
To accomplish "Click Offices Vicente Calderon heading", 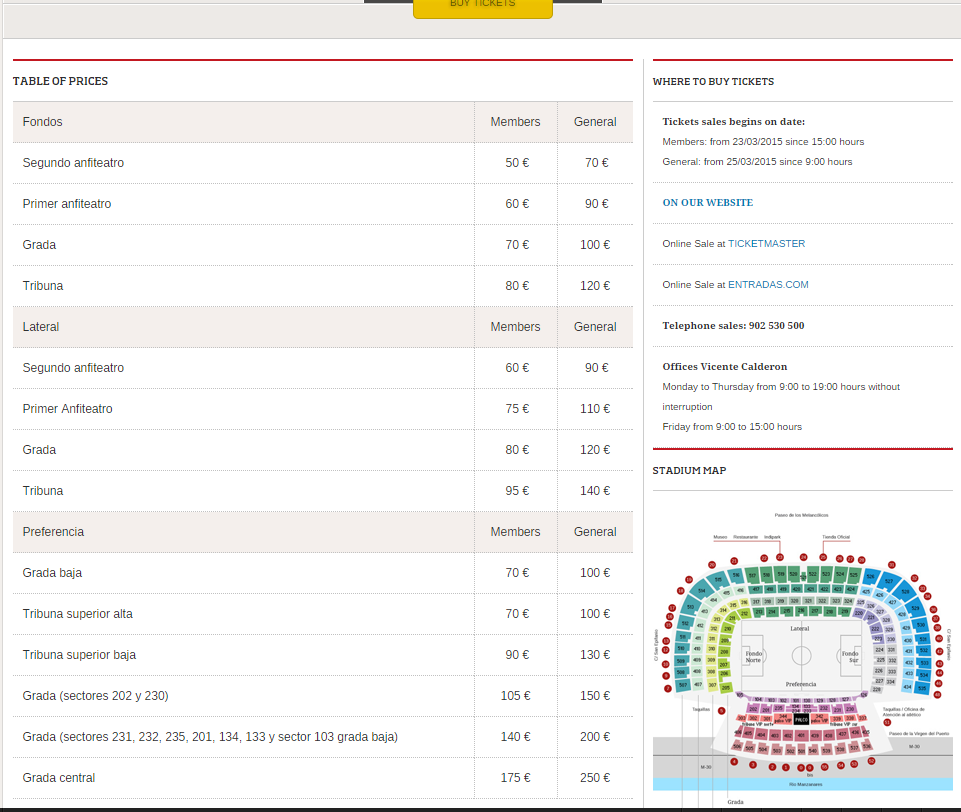I will coord(724,366).
